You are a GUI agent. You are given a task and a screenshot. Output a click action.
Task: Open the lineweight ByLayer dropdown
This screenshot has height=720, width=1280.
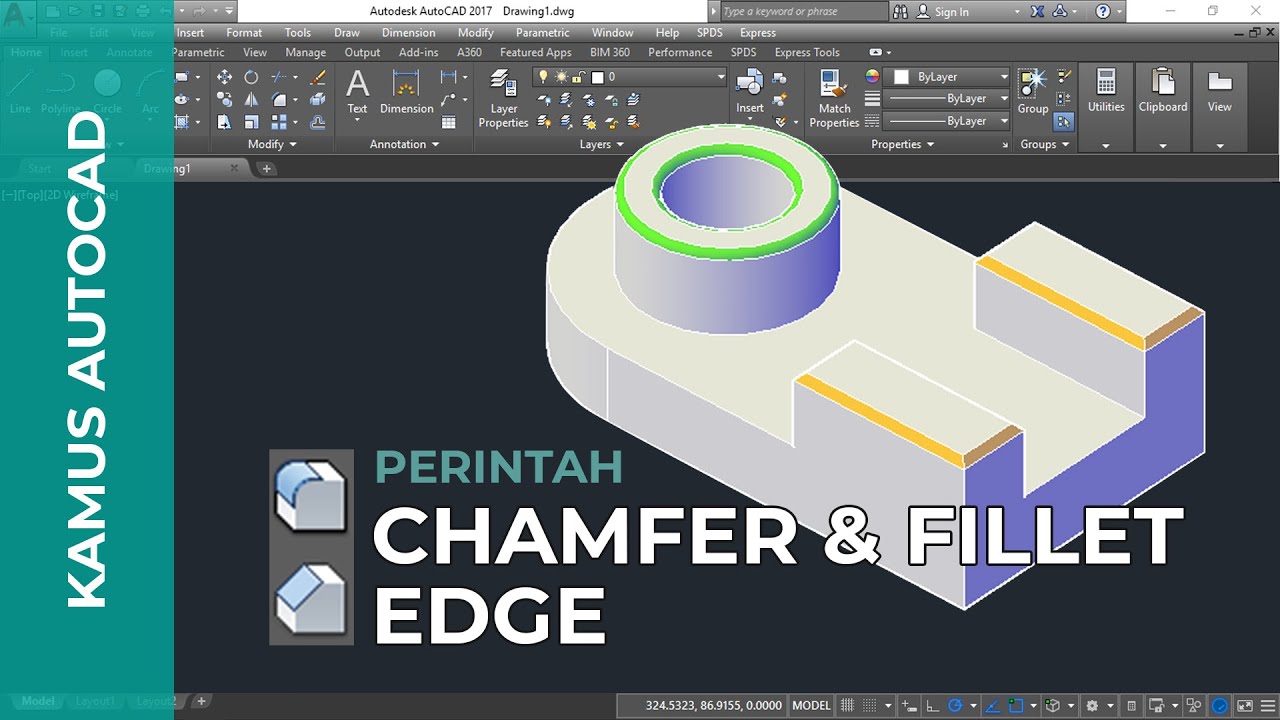pyautogui.click(x=1004, y=99)
